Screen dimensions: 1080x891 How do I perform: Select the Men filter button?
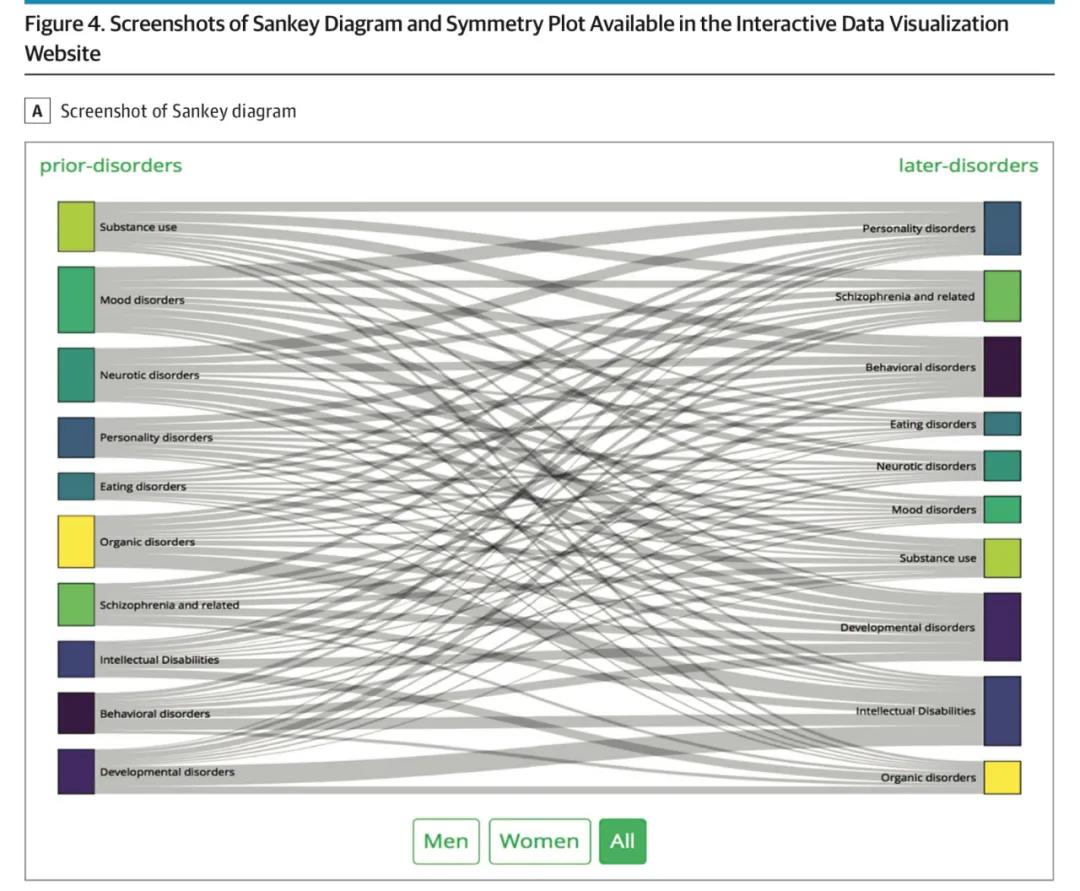[x=446, y=841]
